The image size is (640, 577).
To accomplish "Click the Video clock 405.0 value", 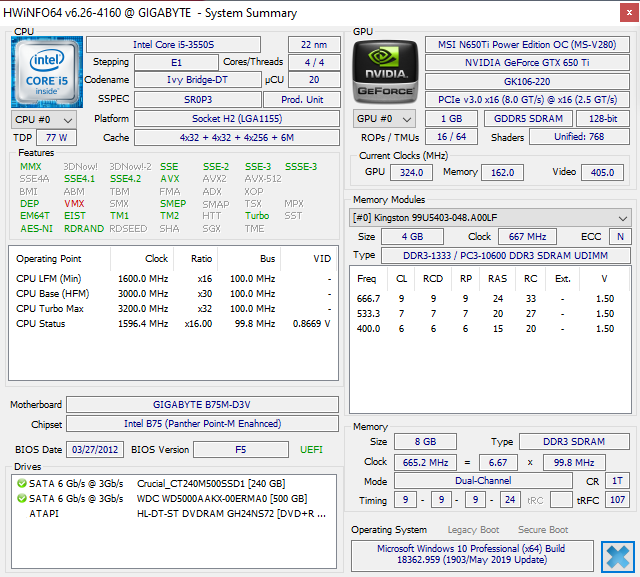I will coord(602,173).
